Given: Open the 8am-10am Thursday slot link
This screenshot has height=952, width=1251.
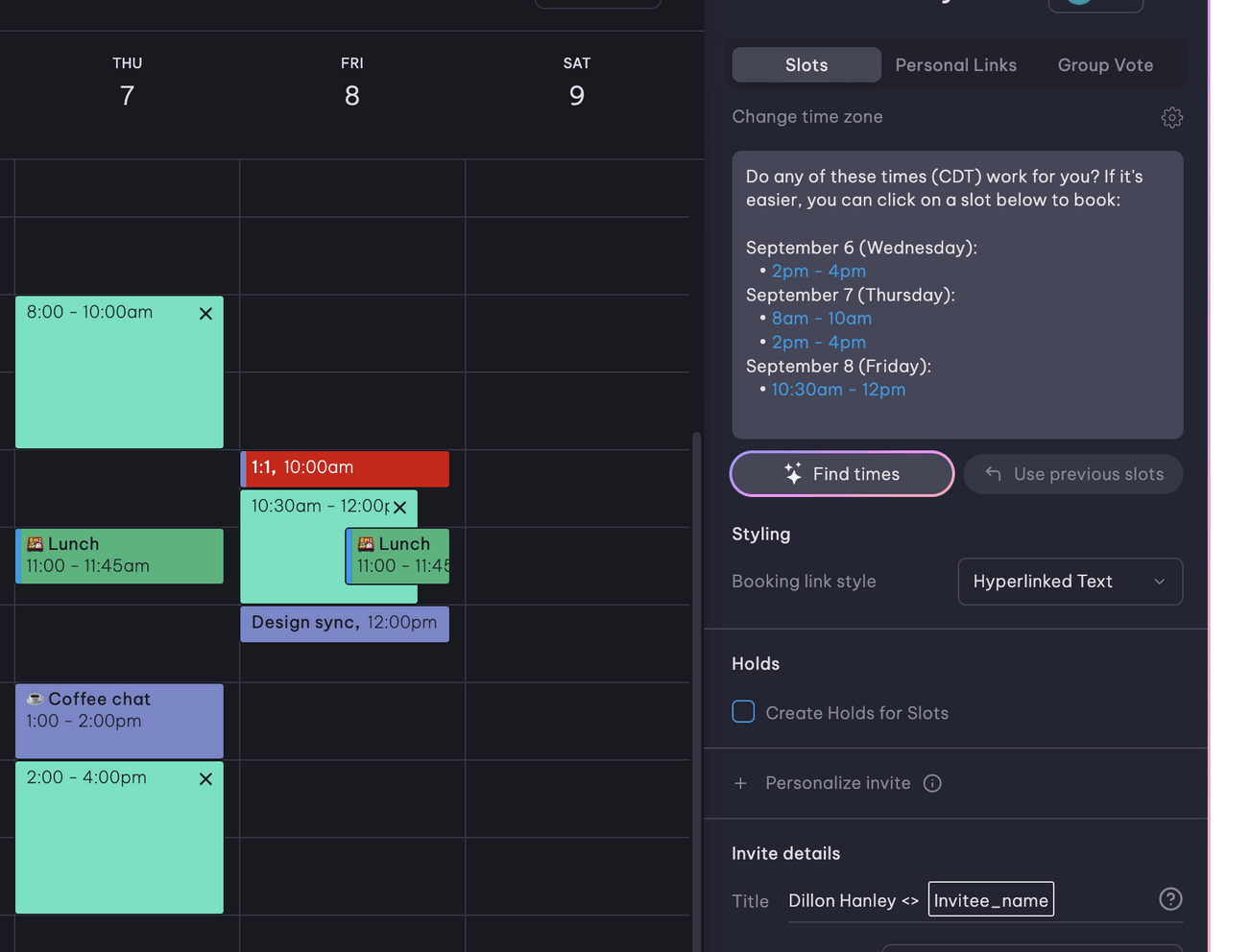Looking at the screenshot, I should tap(821, 318).
